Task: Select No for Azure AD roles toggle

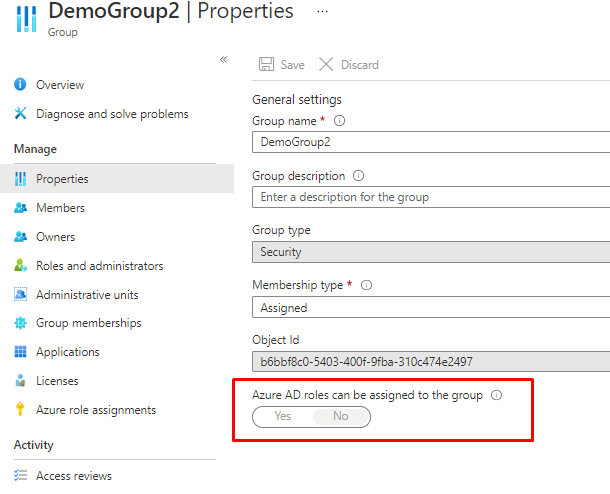Action: tap(341, 416)
